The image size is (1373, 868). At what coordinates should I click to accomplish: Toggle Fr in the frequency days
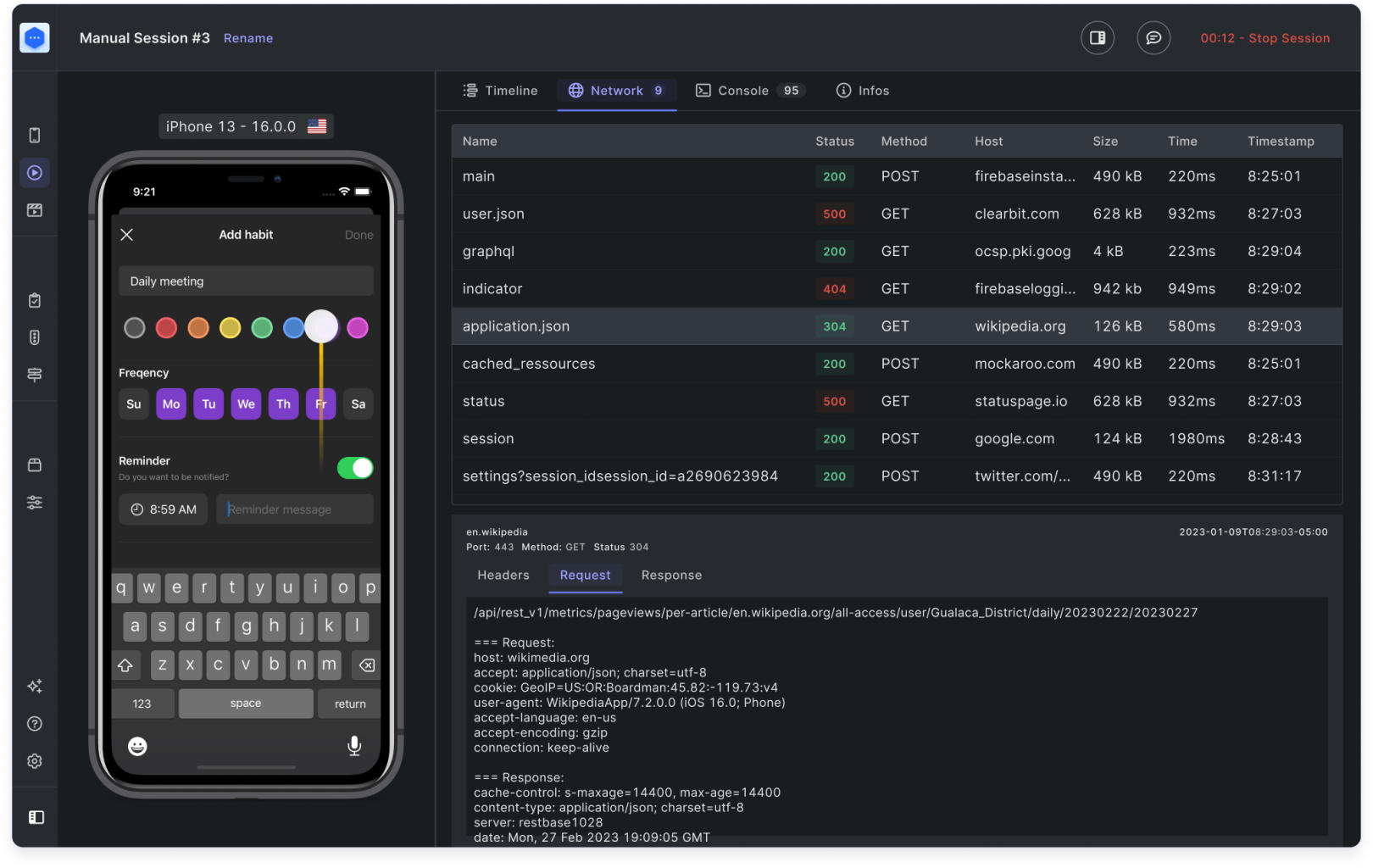pos(320,404)
